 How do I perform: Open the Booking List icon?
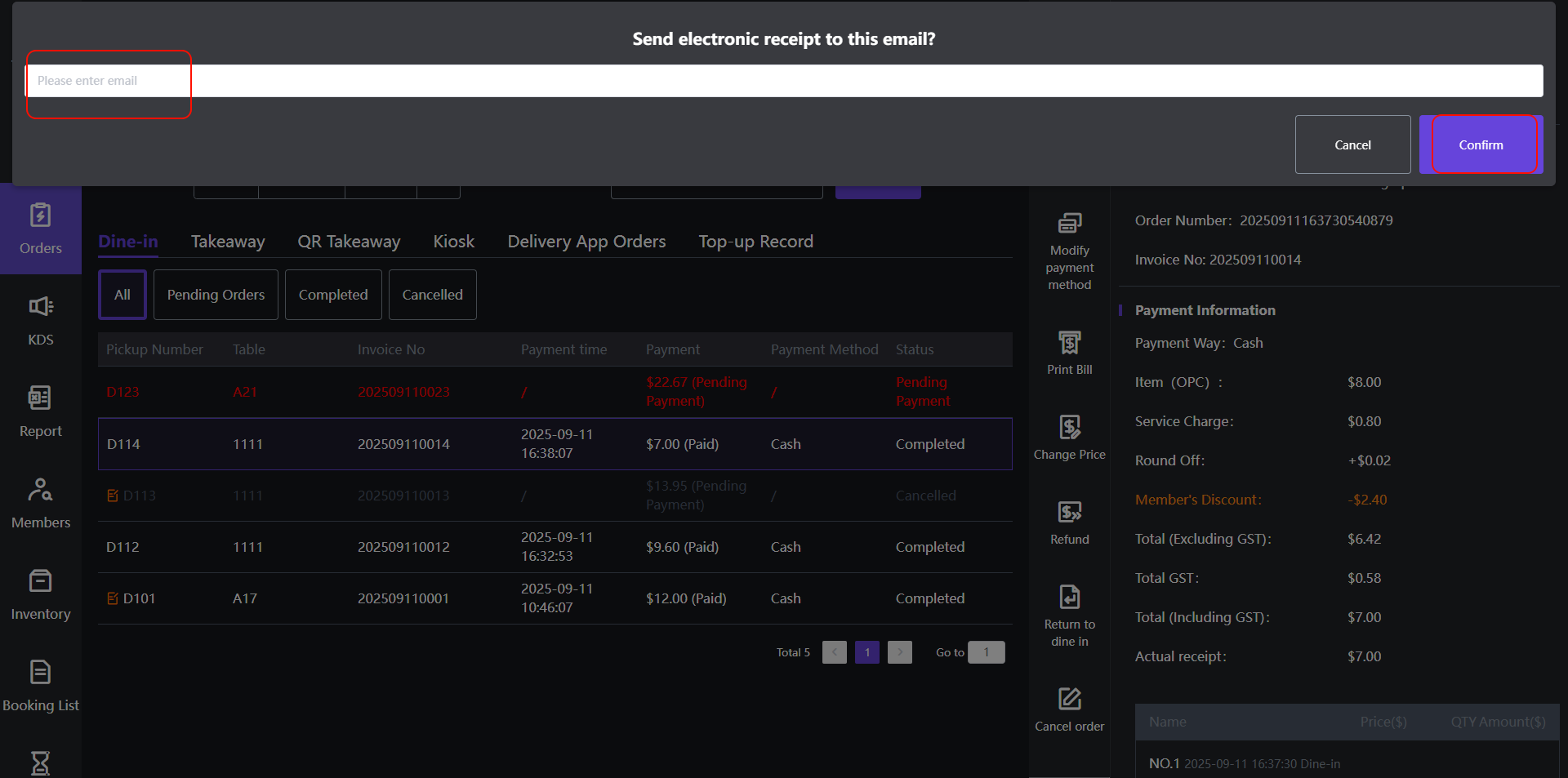tap(40, 673)
